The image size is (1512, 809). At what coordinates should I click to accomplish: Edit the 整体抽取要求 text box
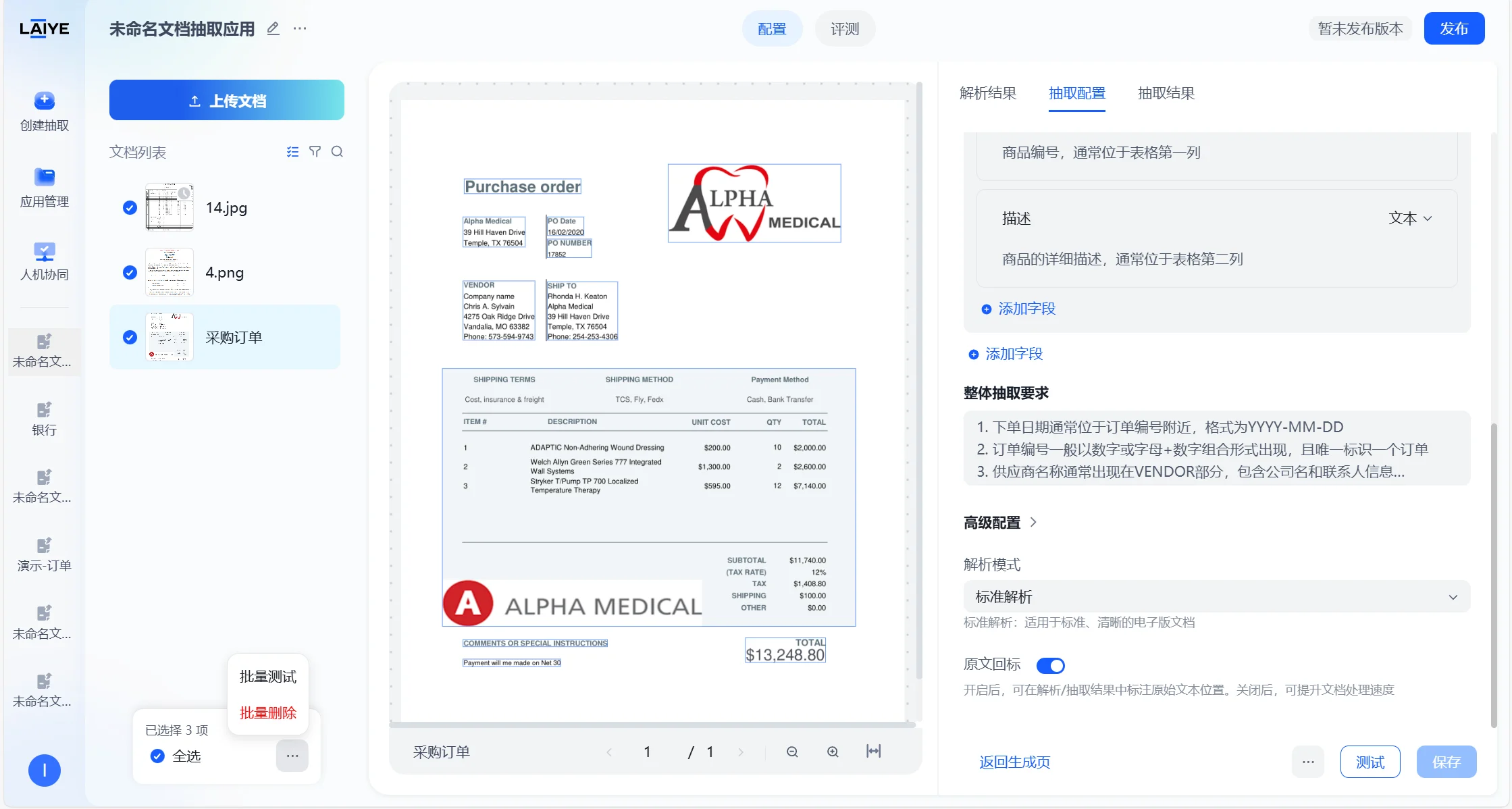(1216, 448)
